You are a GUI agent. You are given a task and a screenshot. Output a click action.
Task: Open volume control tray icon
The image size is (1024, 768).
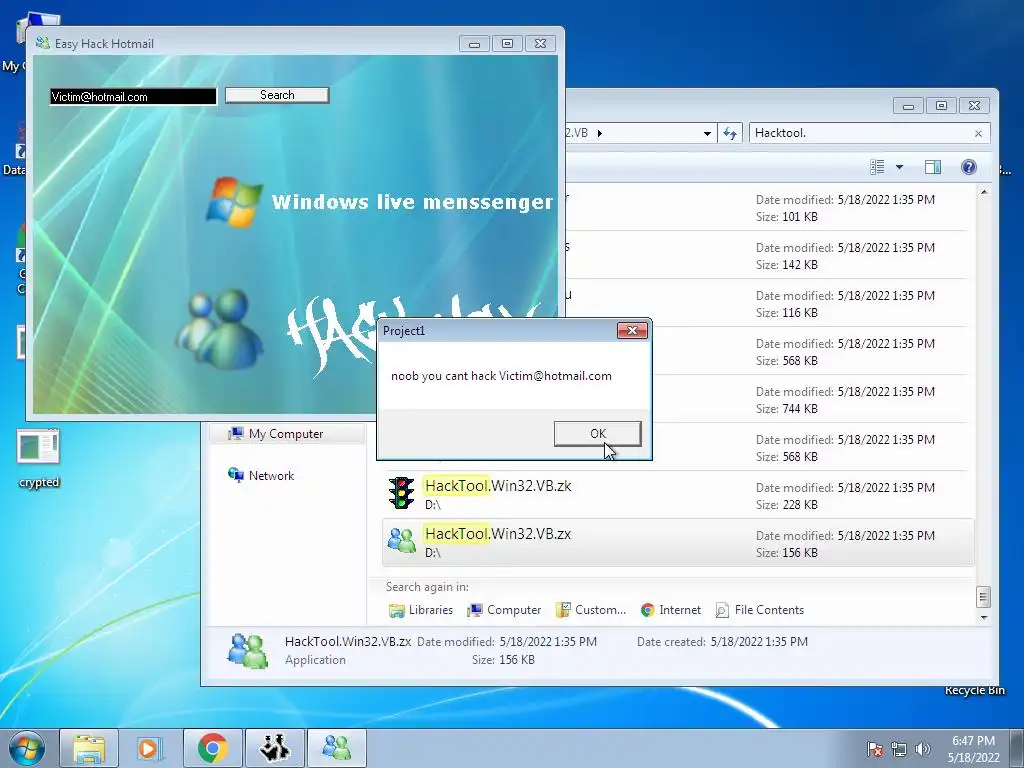click(x=922, y=749)
